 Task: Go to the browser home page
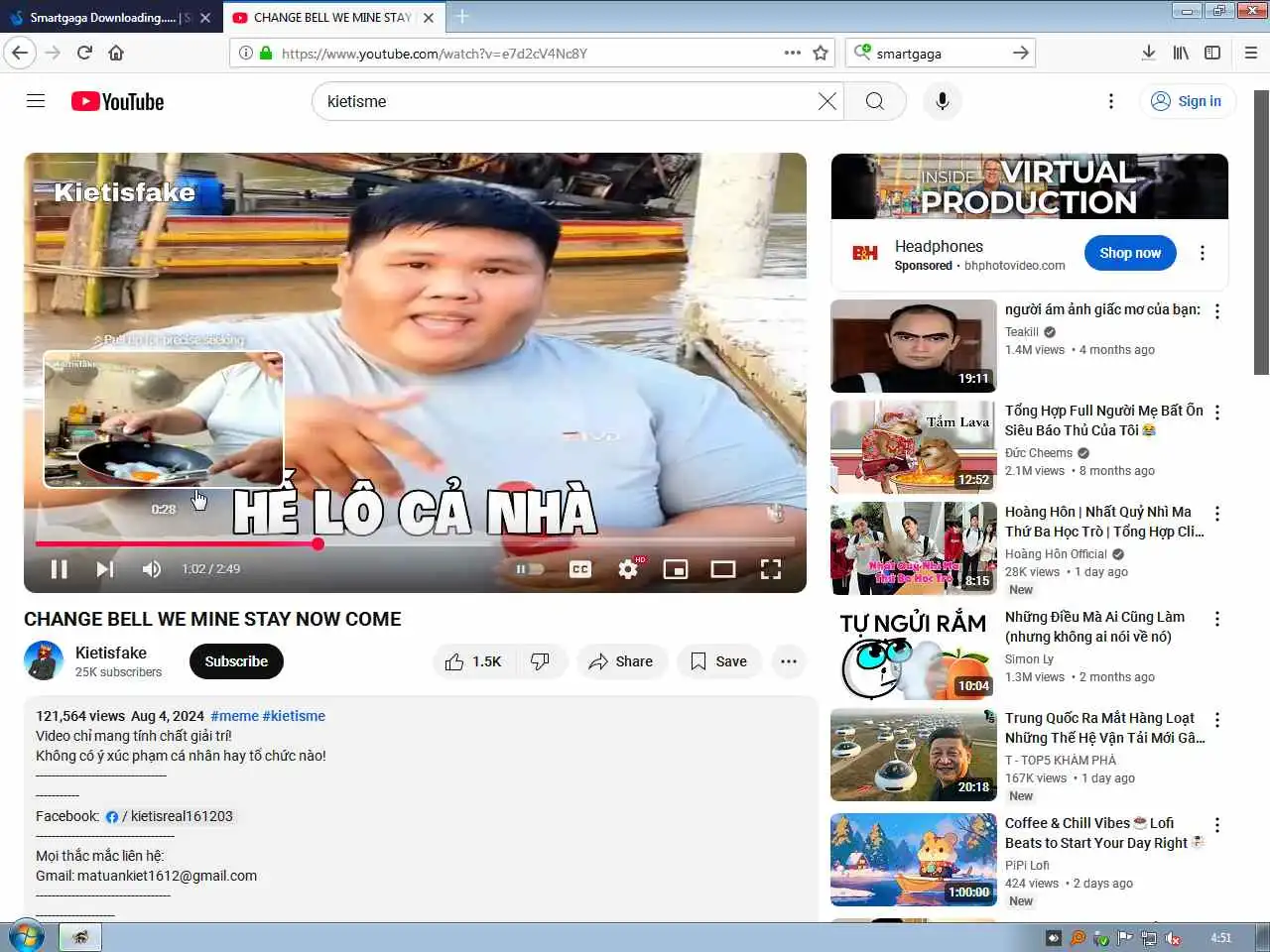click(x=116, y=53)
